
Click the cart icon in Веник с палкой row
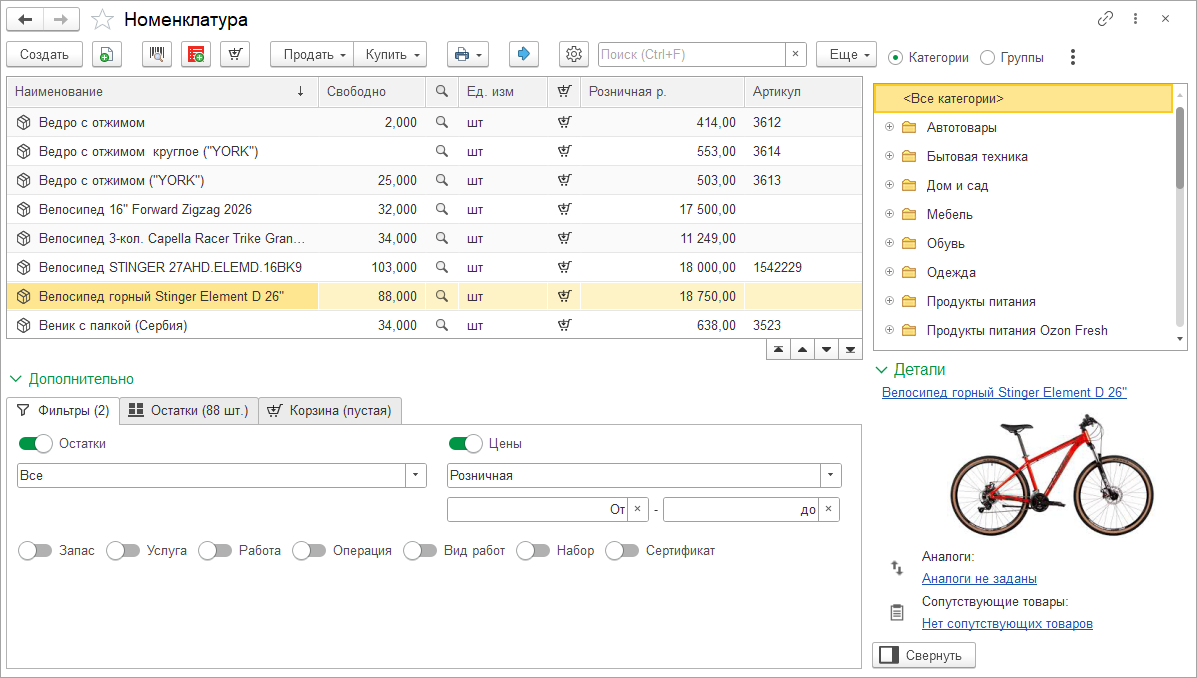click(x=564, y=325)
